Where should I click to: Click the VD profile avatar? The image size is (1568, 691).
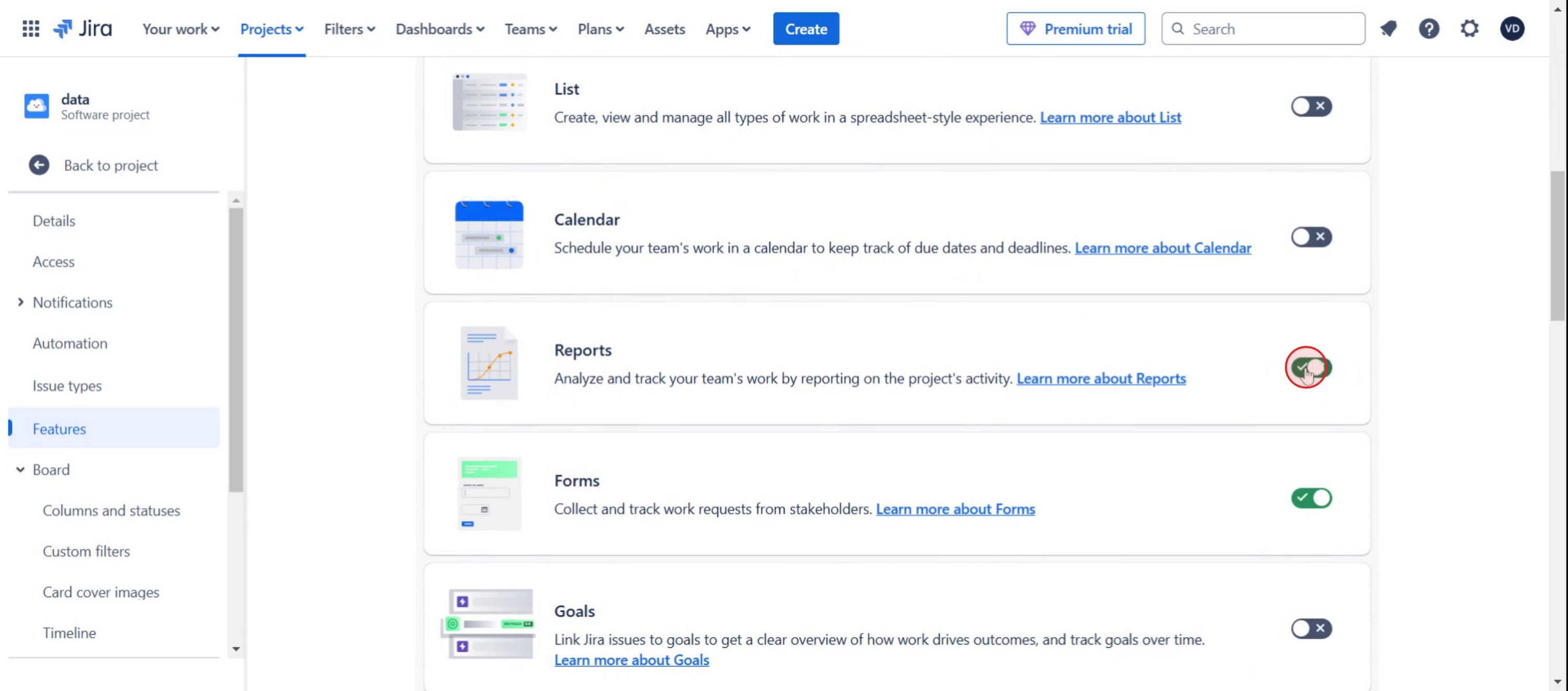1512,29
